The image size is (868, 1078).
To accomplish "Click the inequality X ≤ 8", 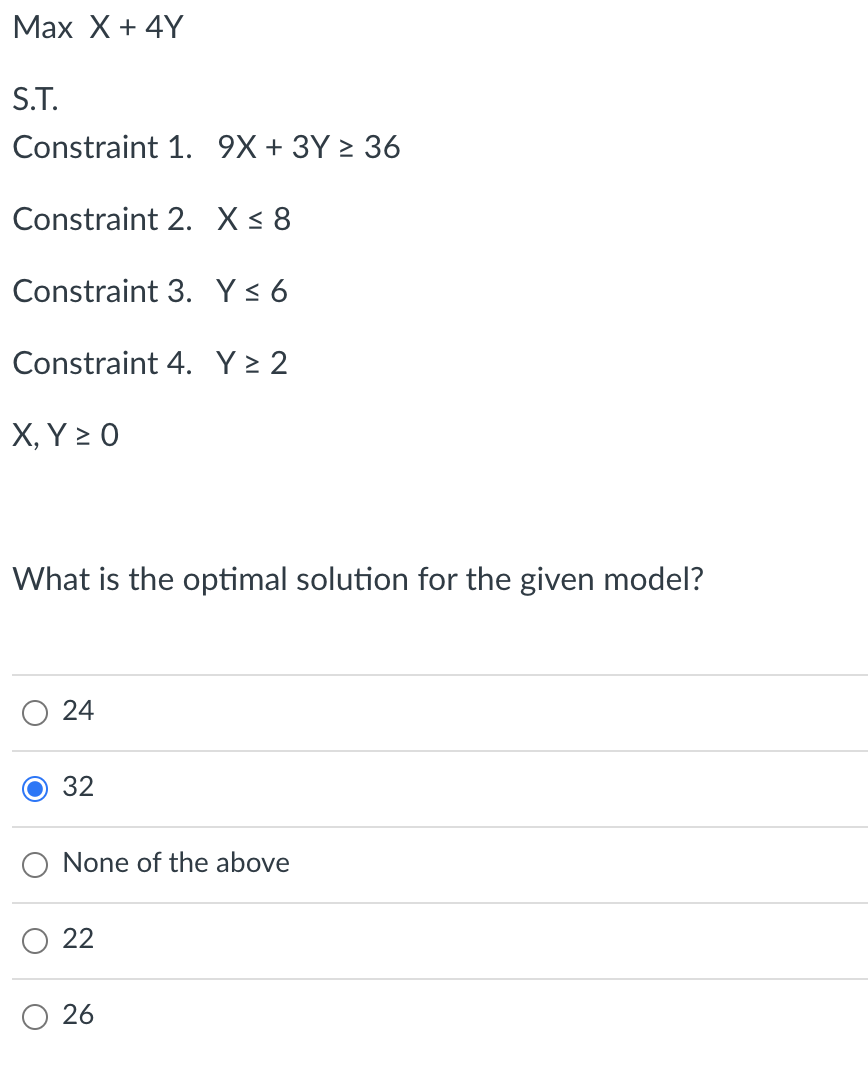I will (254, 219).
